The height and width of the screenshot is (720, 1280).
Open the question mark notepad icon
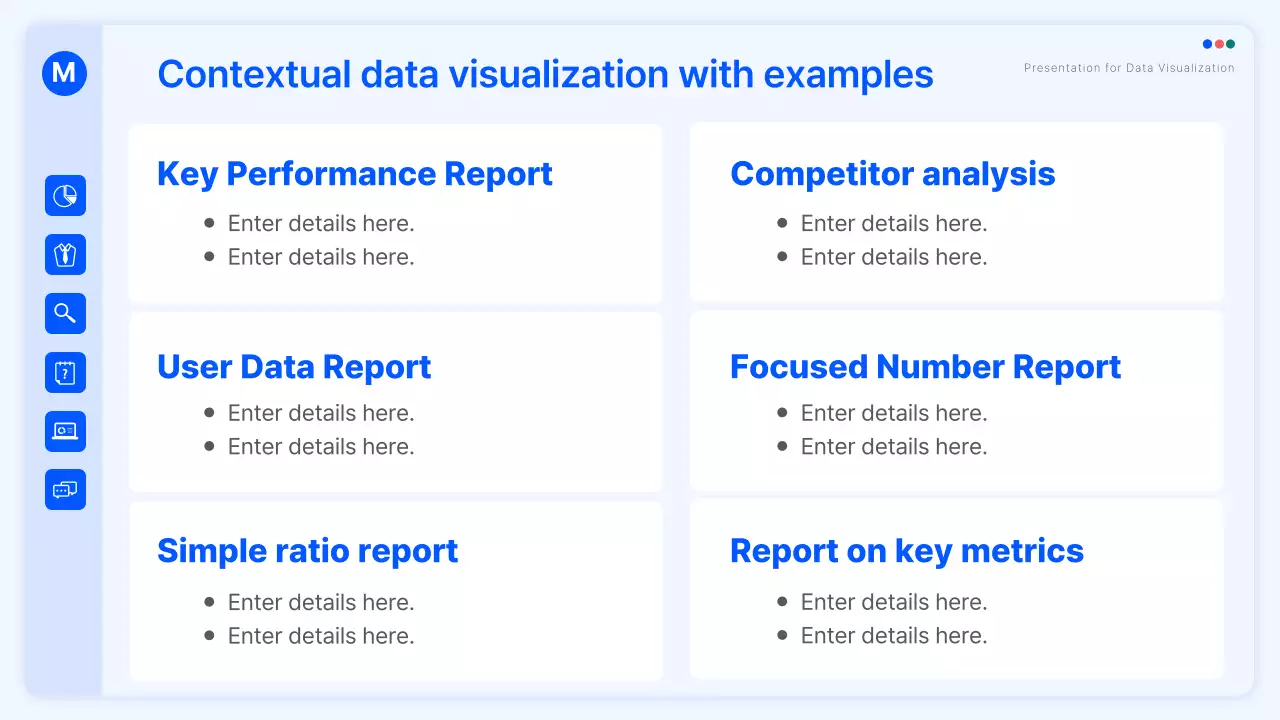point(65,372)
